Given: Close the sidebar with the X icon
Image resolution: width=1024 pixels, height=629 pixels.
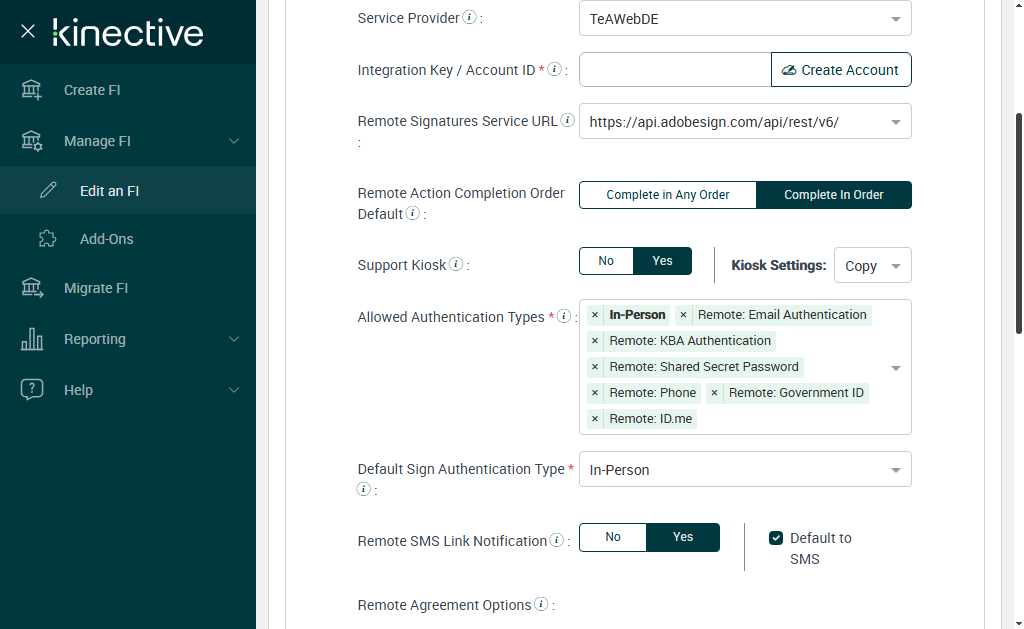Looking at the screenshot, I should [28, 31].
